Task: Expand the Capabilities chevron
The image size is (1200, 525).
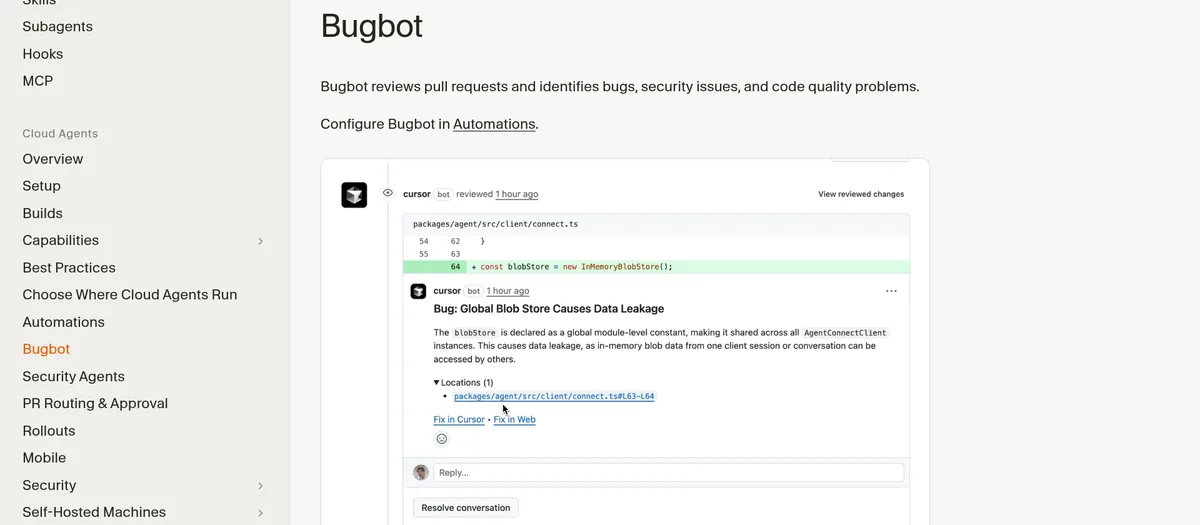Action: pyautogui.click(x=260, y=241)
